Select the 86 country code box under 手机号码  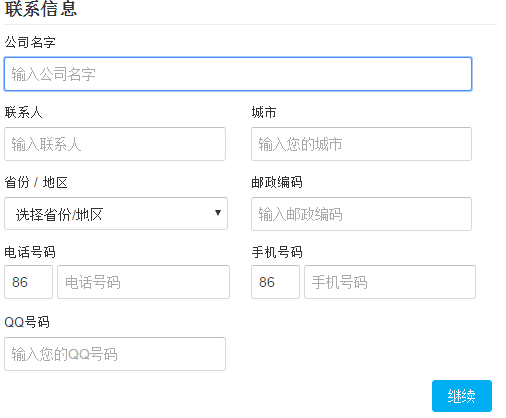275,282
